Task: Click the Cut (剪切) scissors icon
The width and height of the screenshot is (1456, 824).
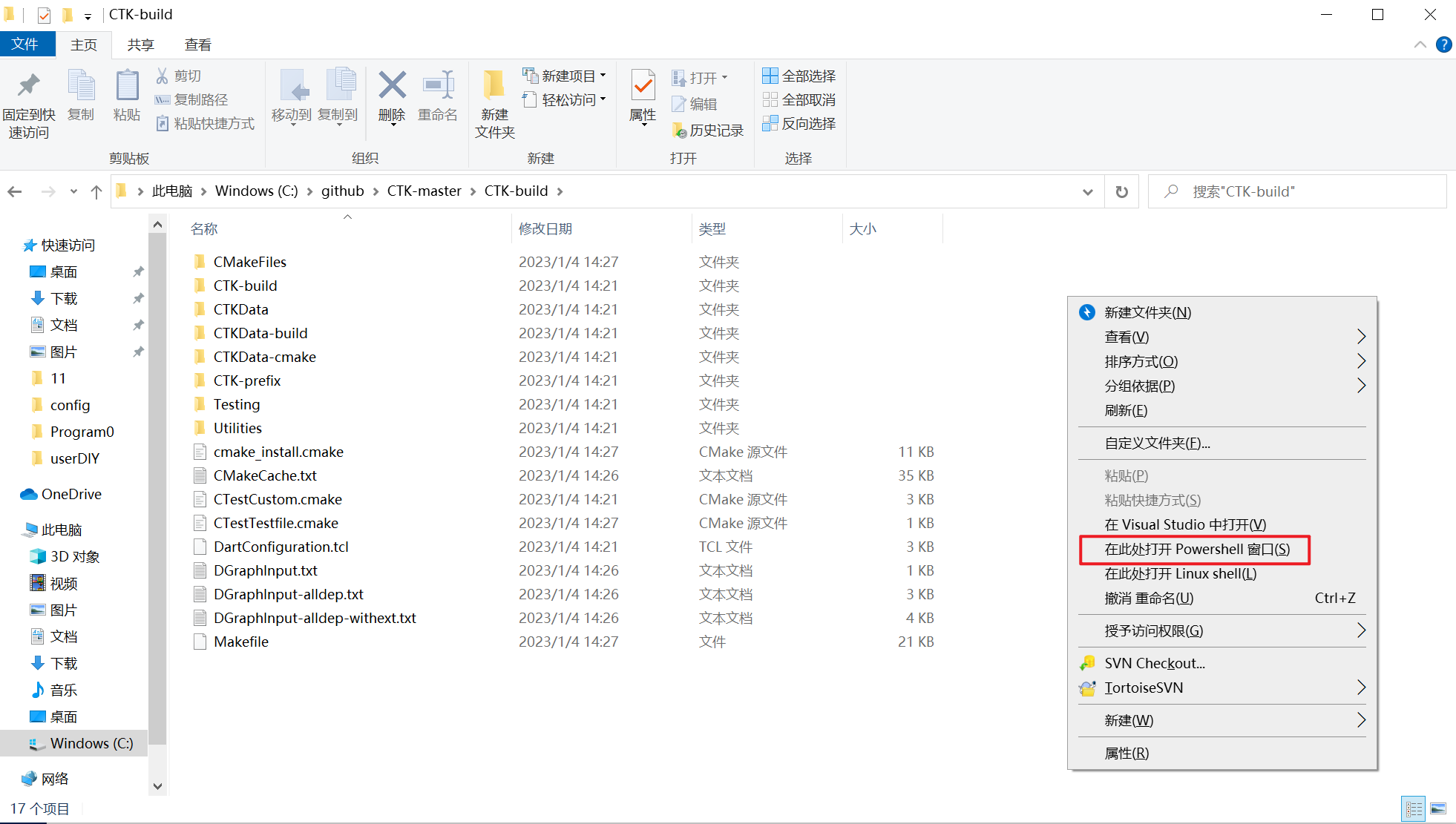Action: pyautogui.click(x=163, y=76)
